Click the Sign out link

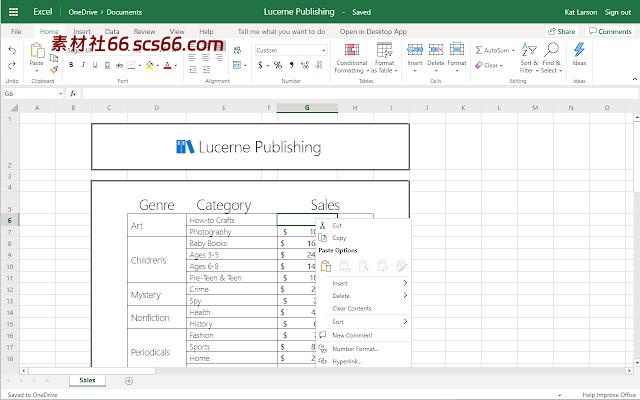(x=618, y=12)
